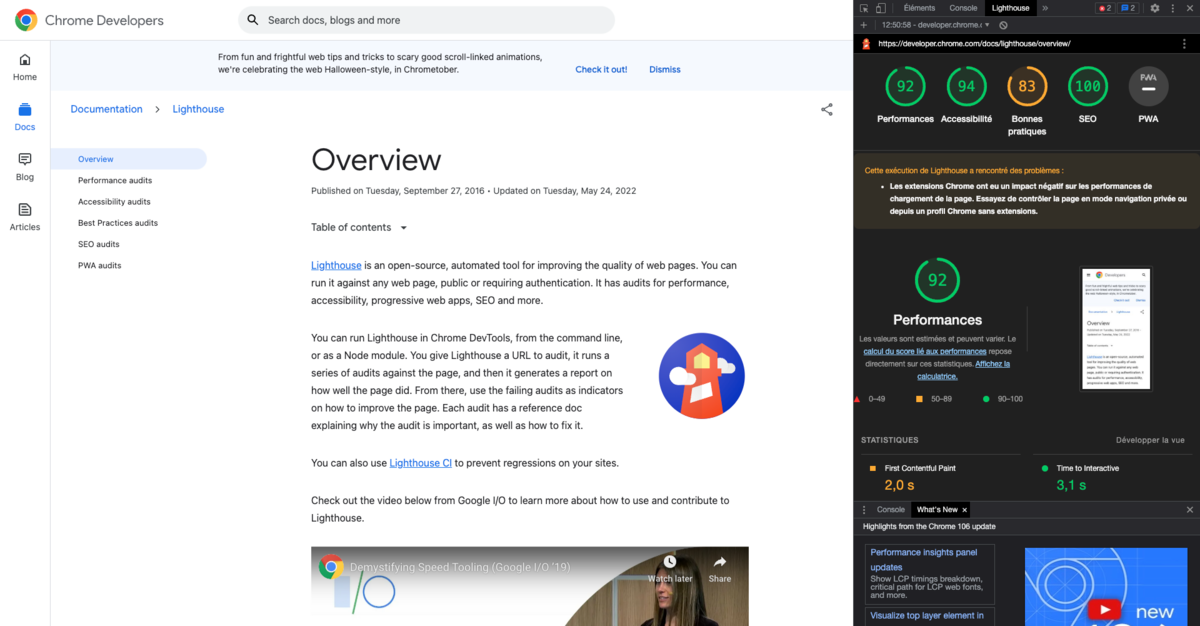Click the PWA score gauge
Image resolution: width=1200 pixels, height=626 pixels.
pyautogui.click(x=1148, y=86)
